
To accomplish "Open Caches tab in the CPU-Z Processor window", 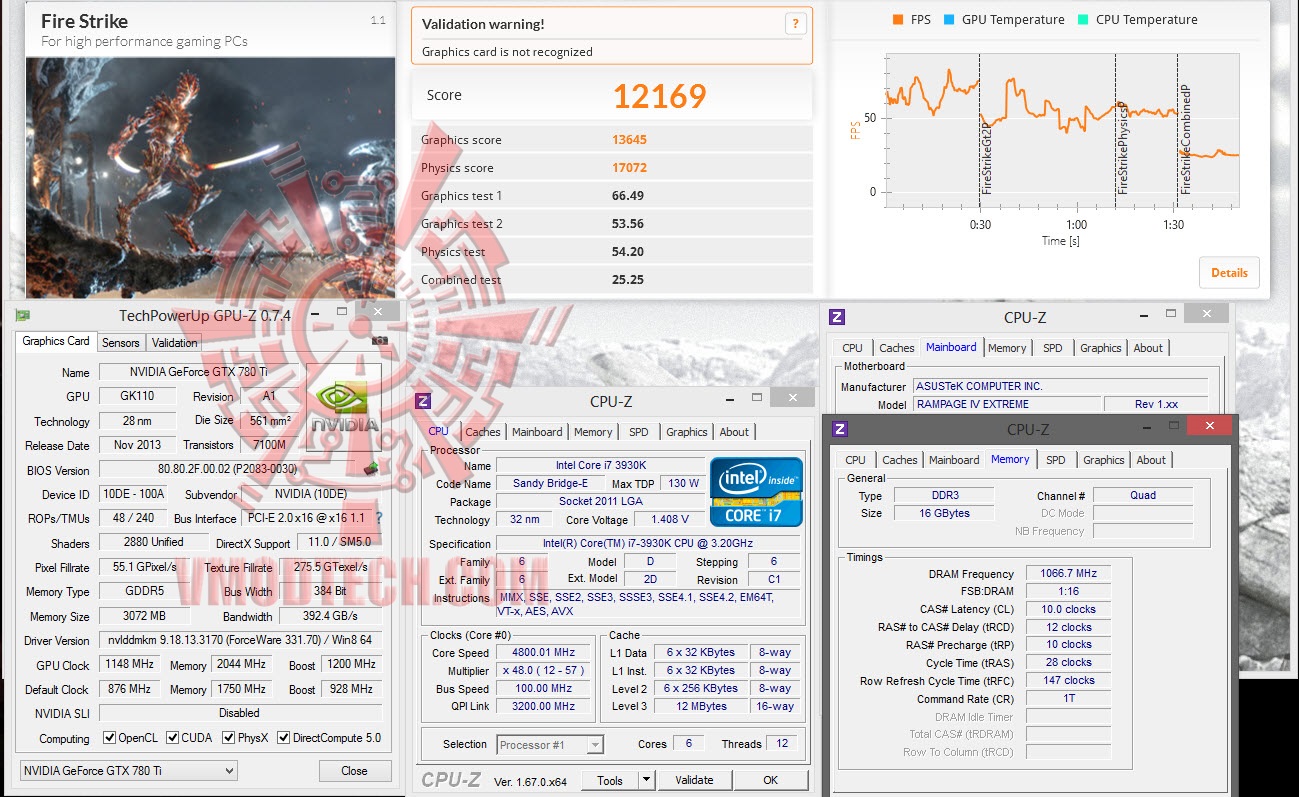I will 483,432.
